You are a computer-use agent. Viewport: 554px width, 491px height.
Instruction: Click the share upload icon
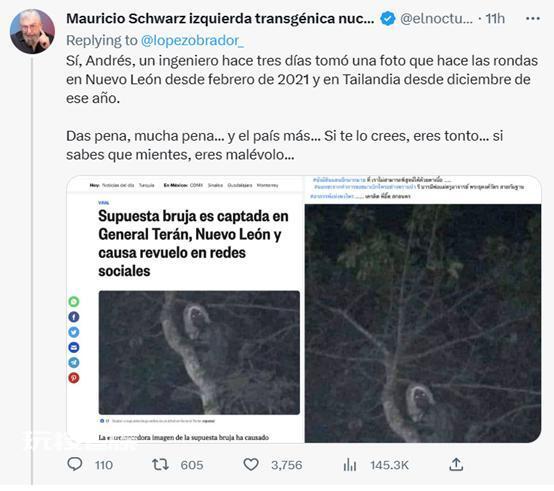pyautogui.click(x=456, y=465)
